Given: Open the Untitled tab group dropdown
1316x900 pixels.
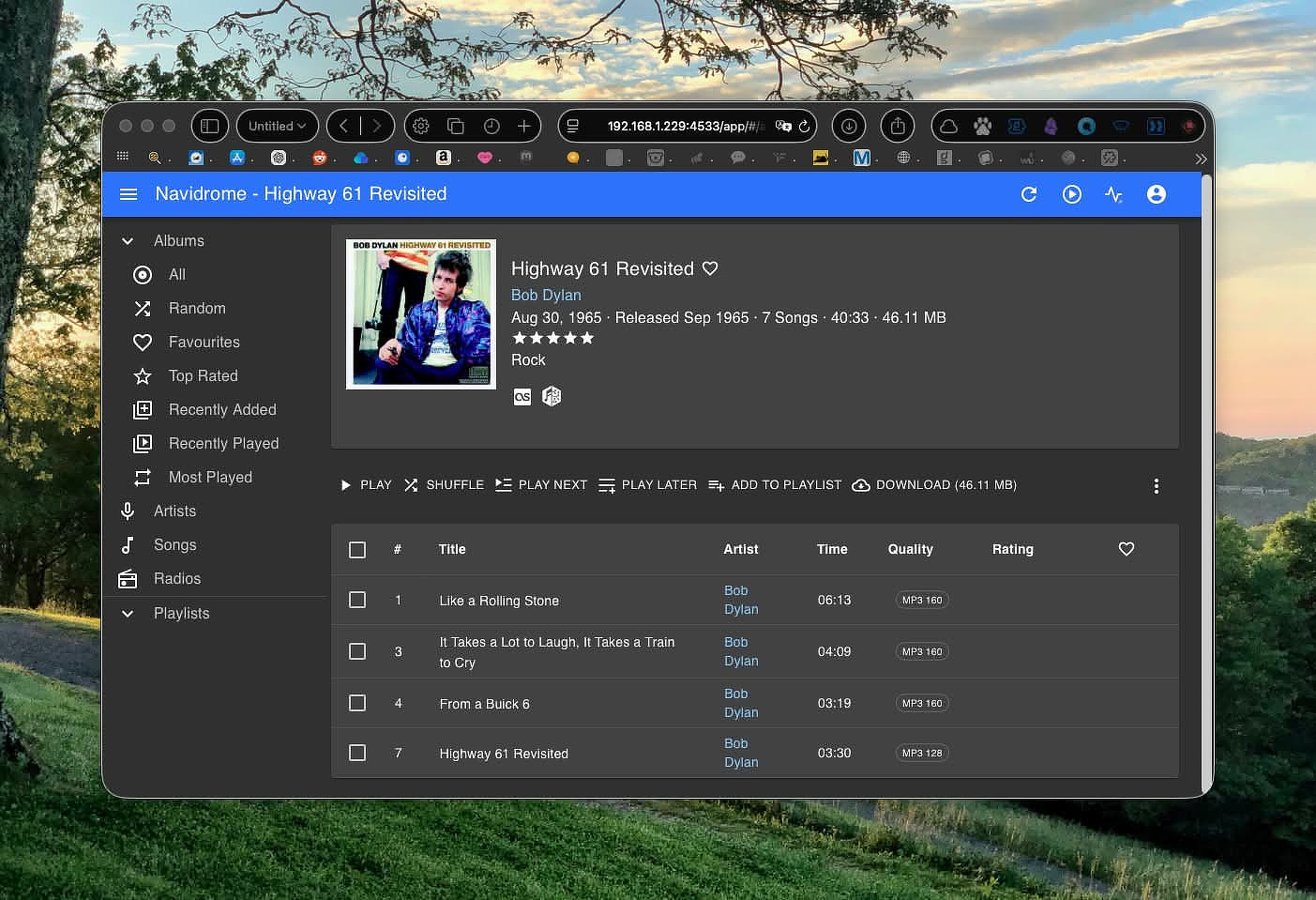Looking at the screenshot, I should click(x=277, y=126).
